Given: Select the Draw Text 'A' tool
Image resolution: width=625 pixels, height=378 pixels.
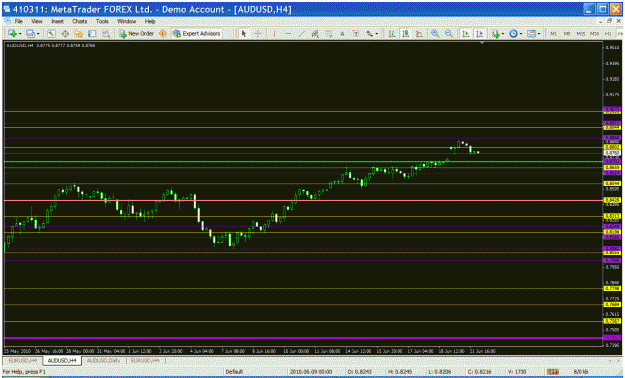Looking at the screenshot, I should (x=342, y=34).
